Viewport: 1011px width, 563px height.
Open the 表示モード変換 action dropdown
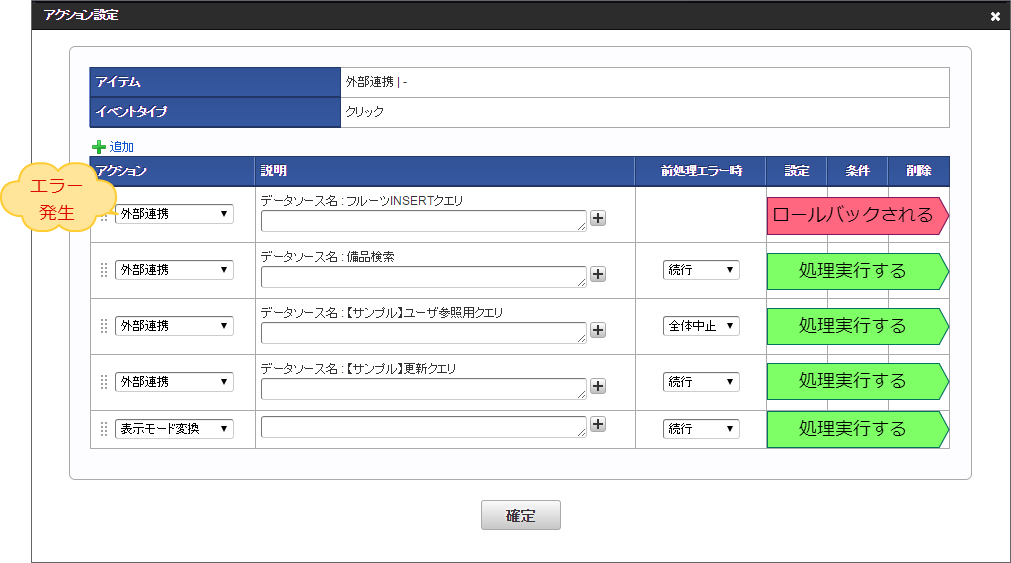click(174, 429)
